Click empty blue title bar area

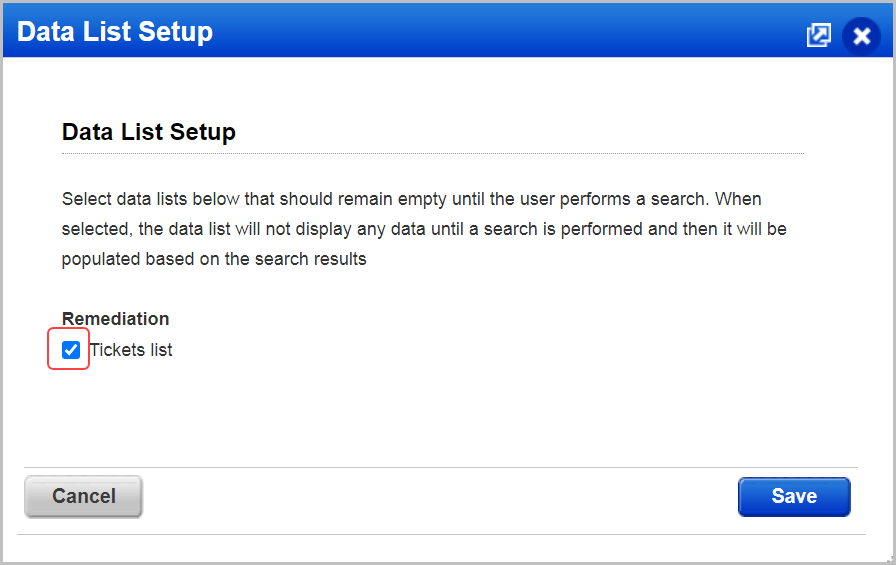click(509, 31)
